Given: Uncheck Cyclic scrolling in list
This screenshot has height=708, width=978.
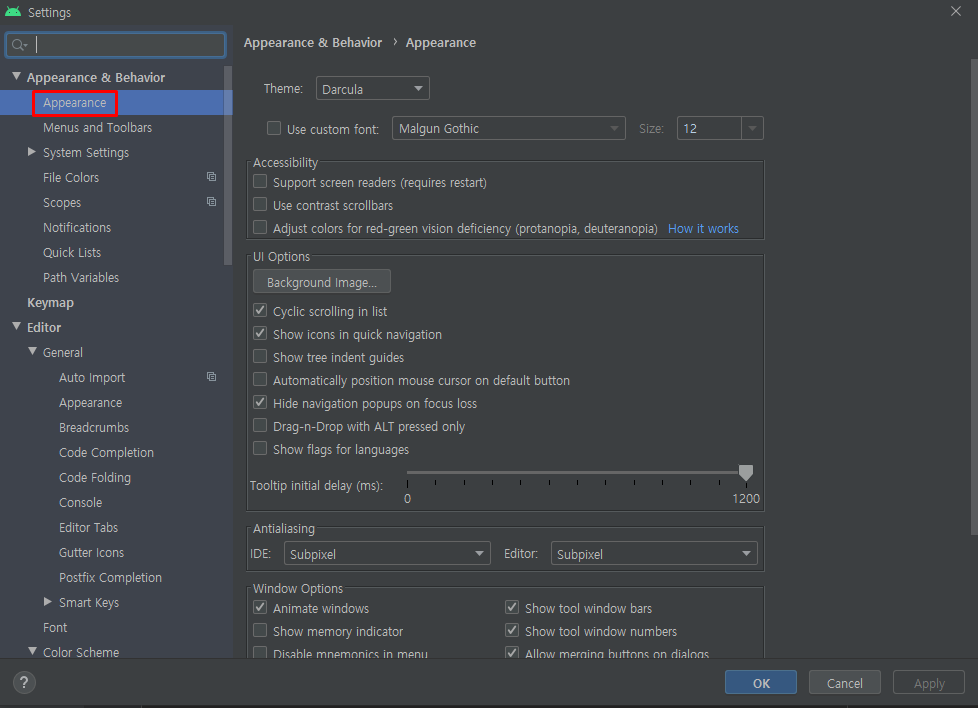Looking at the screenshot, I should [x=260, y=311].
